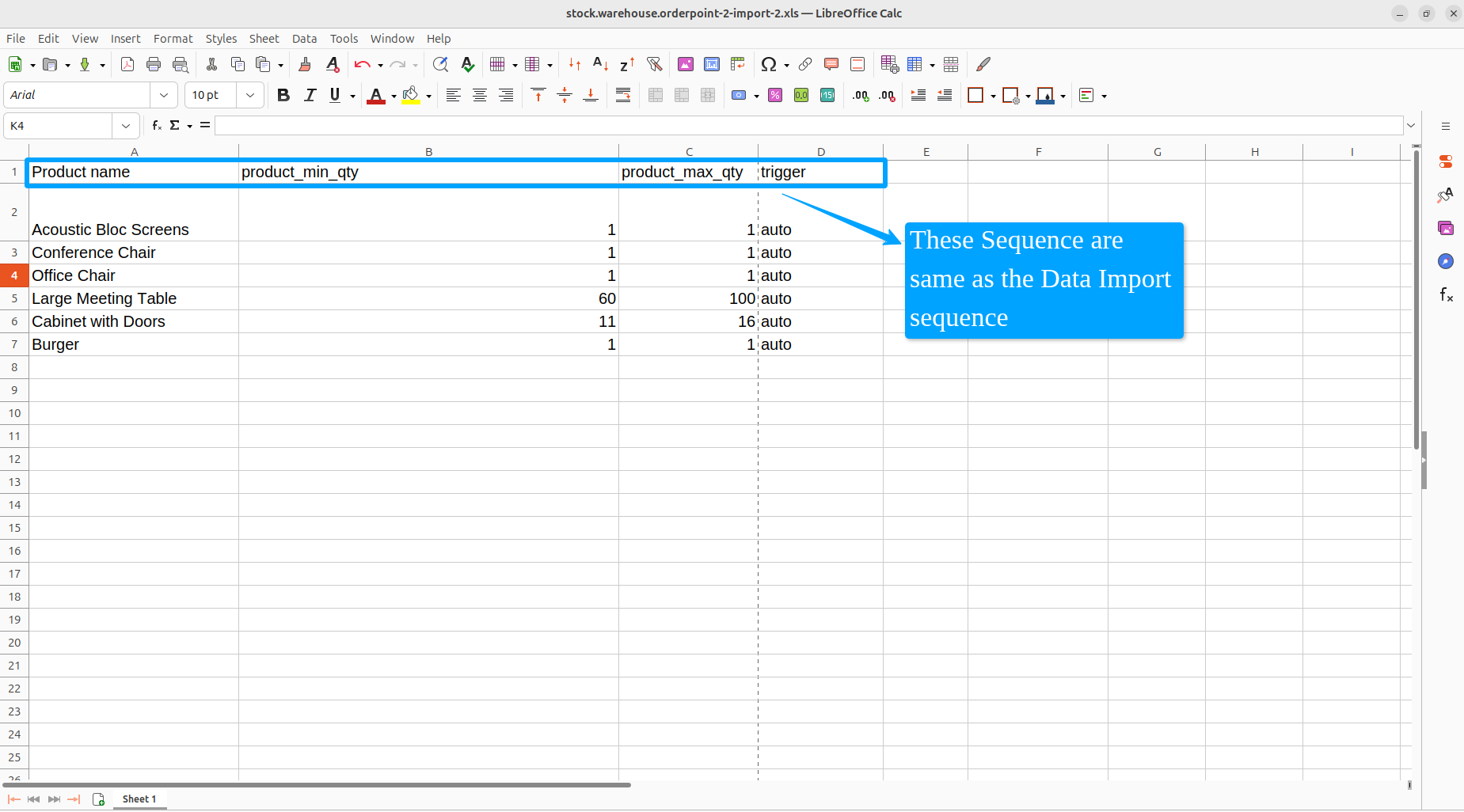Click the Find and Replace icon

pyautogui.click(x=440, y=65)
